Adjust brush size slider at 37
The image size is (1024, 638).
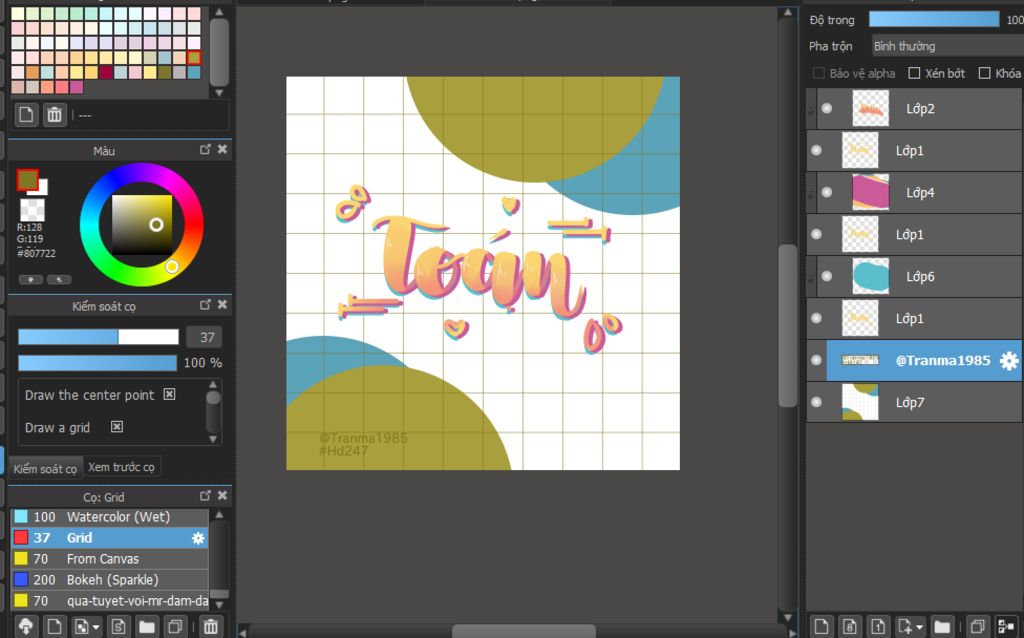[x=98, y=337]
